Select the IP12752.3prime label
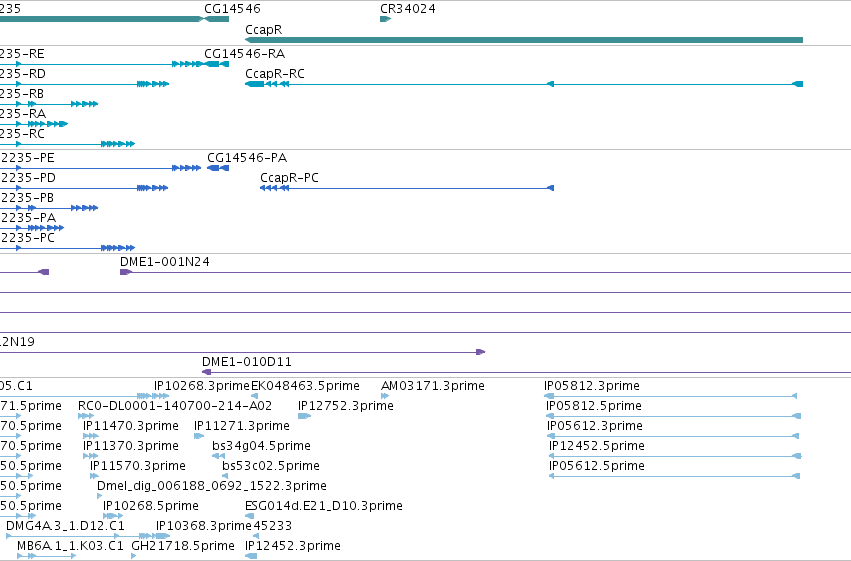The image size is (851, 561). (x=346, y=406)
